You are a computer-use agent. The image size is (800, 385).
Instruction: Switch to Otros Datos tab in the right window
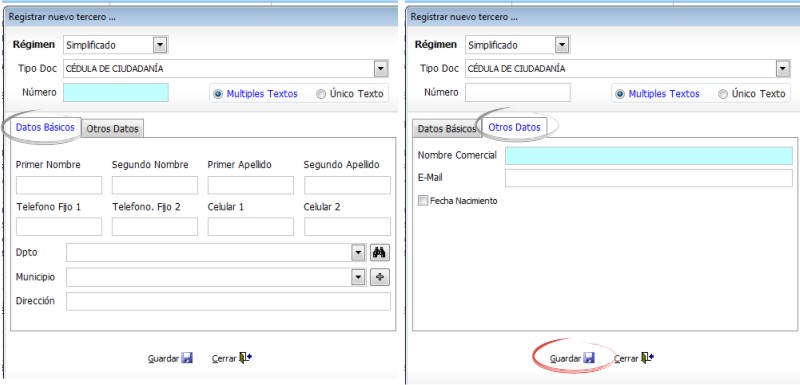[x=514, y=127]
